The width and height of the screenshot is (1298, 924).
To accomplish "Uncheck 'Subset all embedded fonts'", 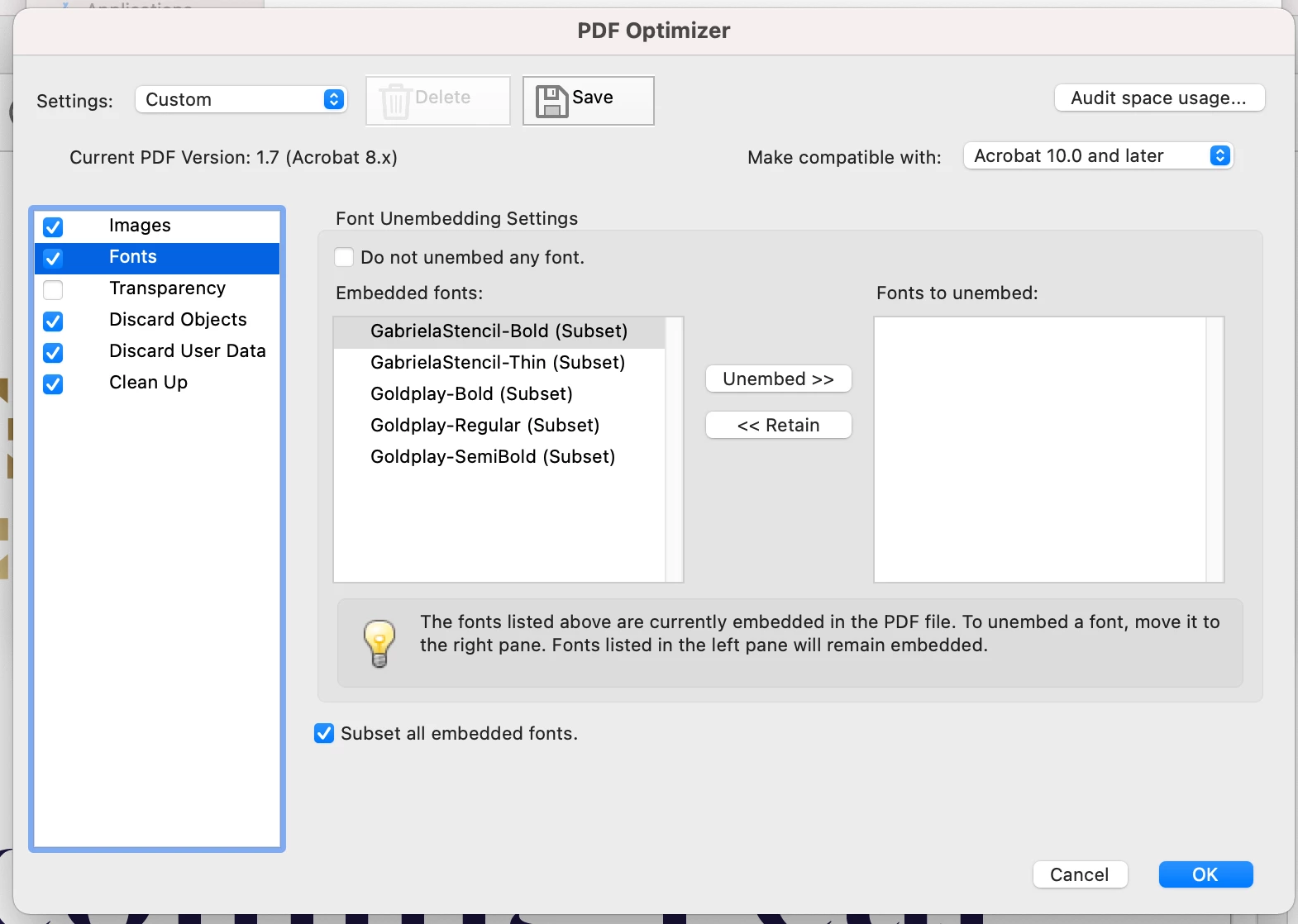I will click(x=324, y=733).
